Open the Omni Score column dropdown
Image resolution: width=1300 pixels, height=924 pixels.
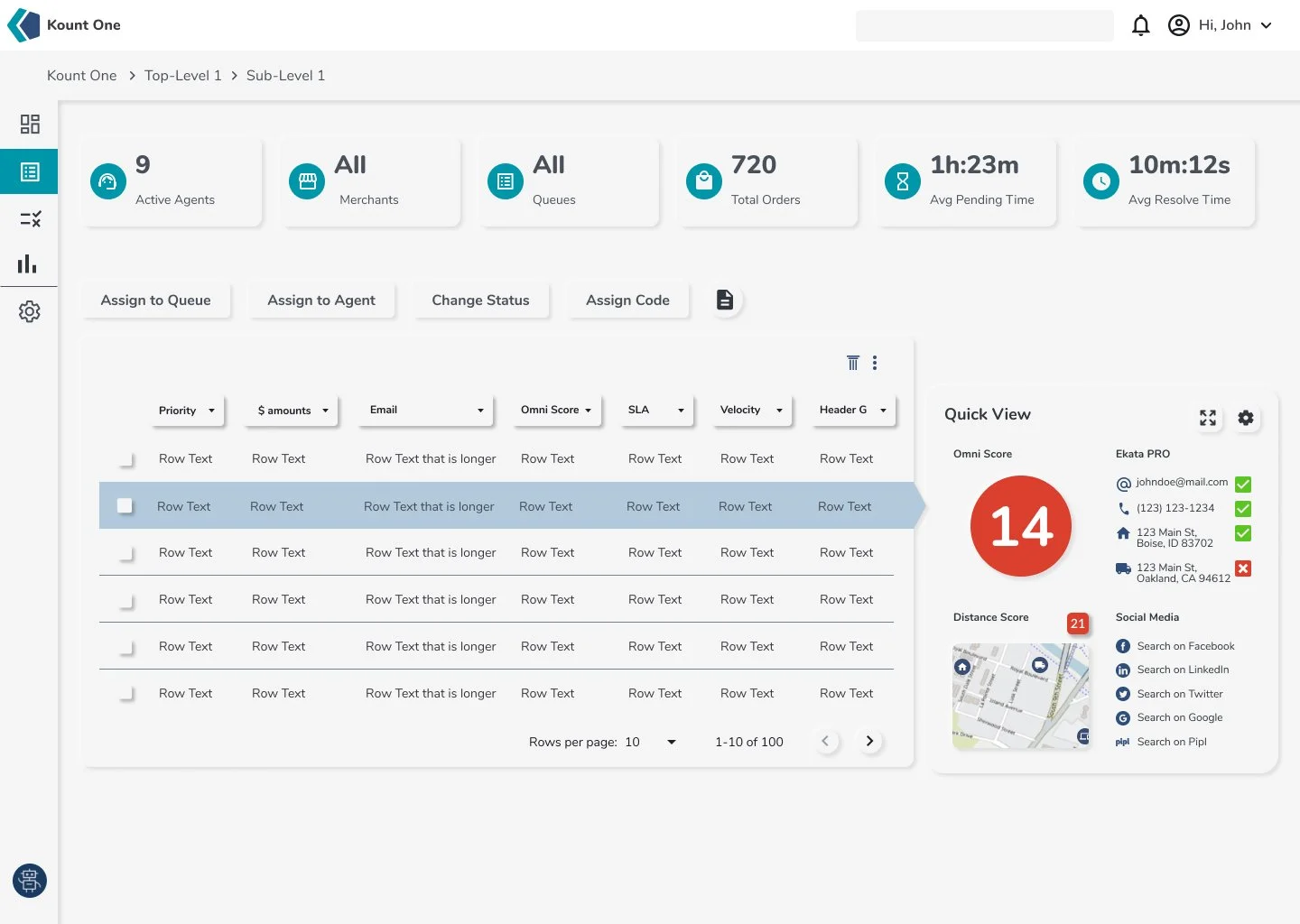point(555,411)
